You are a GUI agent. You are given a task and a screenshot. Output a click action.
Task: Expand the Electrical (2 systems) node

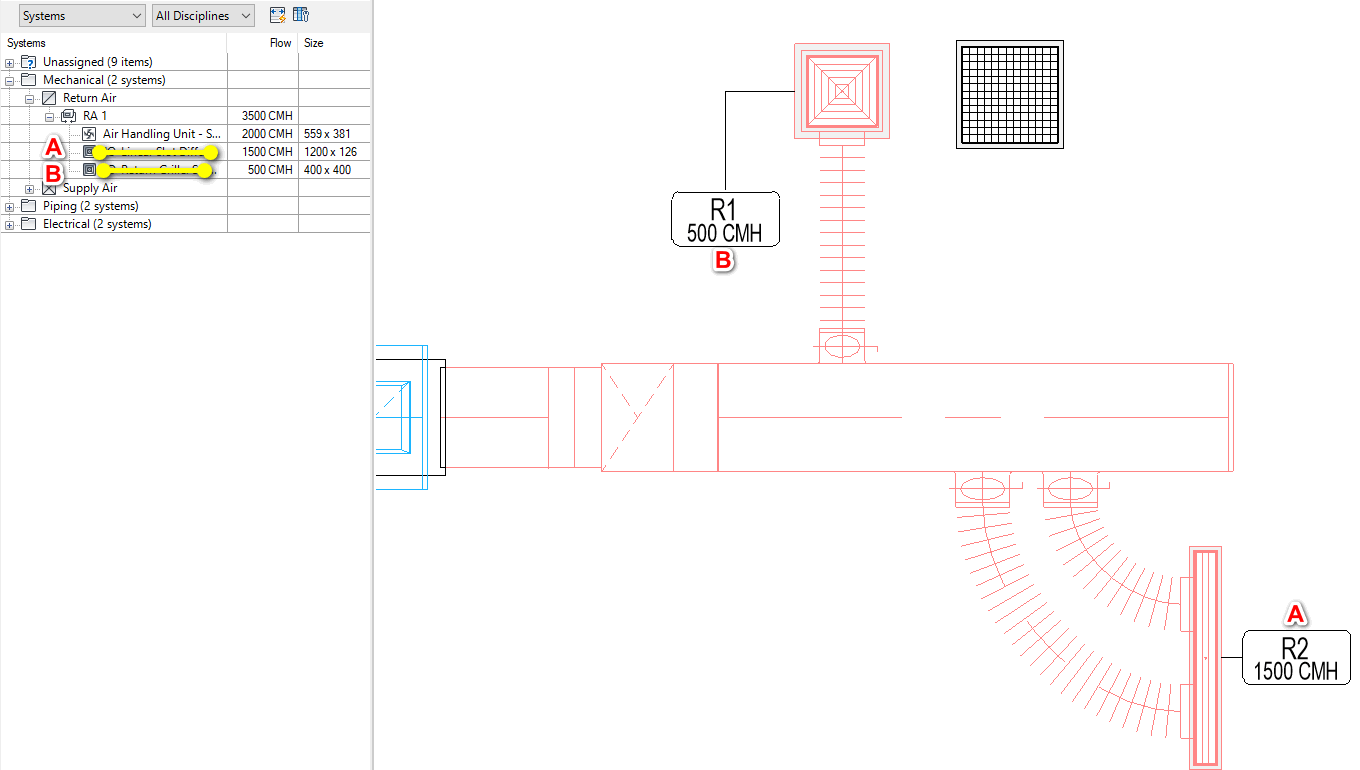(10, 225)
